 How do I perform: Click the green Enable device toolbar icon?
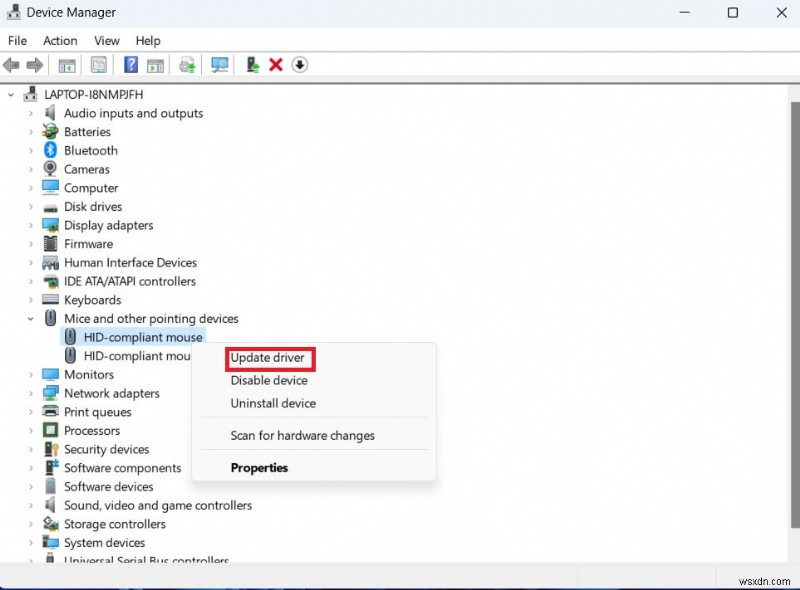[253, 65]
